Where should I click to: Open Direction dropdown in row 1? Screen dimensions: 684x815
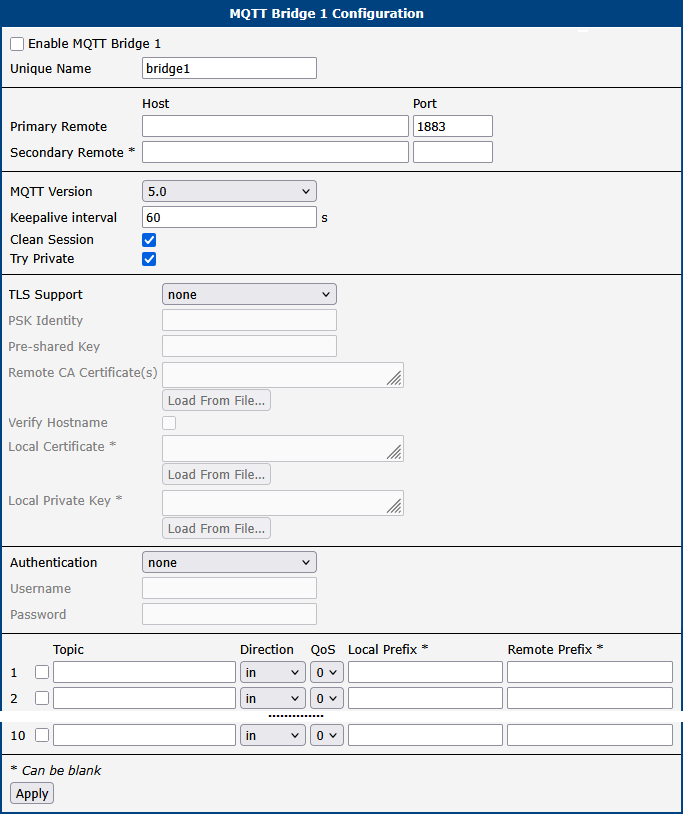[272, 672]
